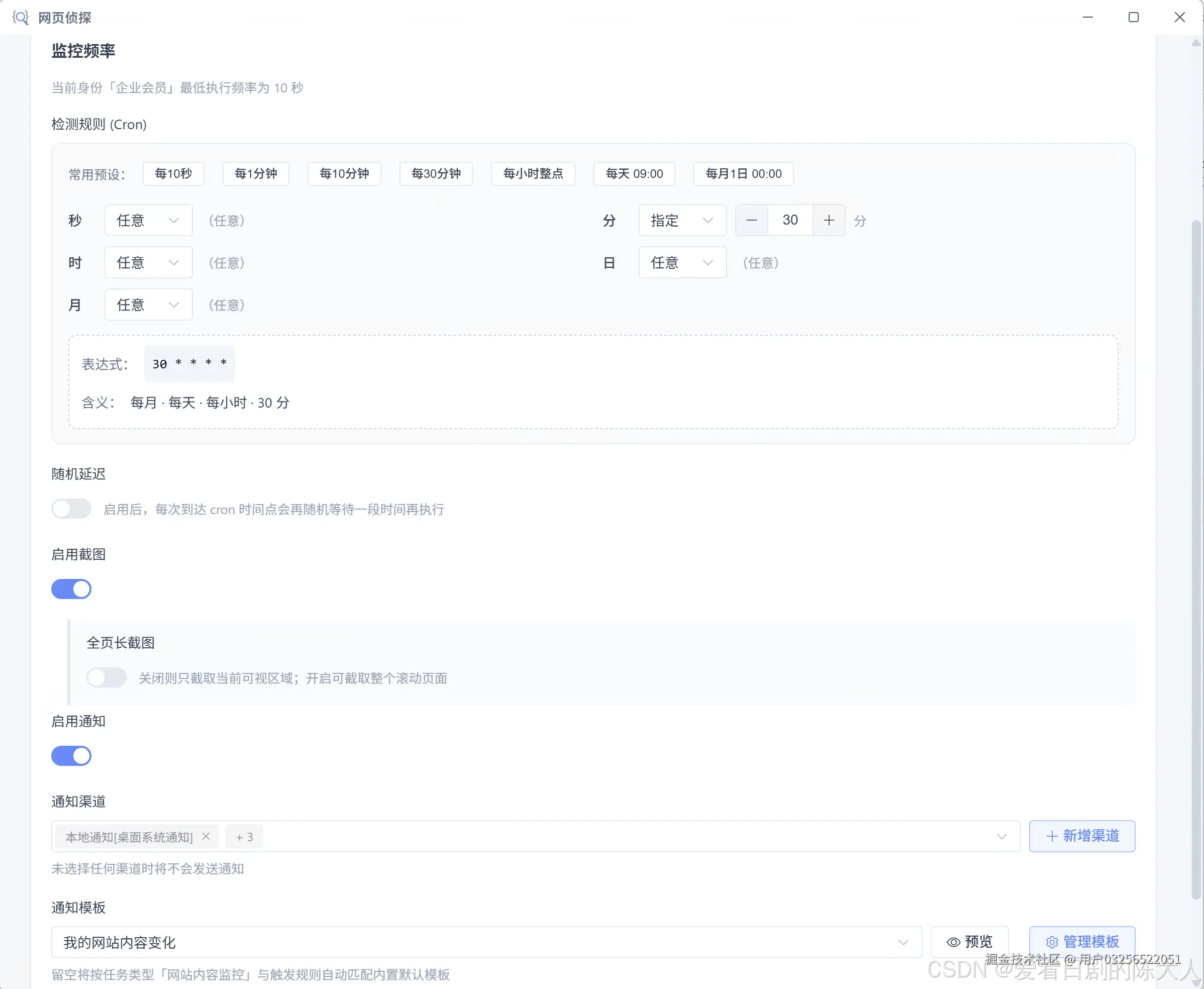Viewport: 1204px width, 989px height.
Task: Click the plus icon on 新增渠道
Action: tap(1052, 836)
